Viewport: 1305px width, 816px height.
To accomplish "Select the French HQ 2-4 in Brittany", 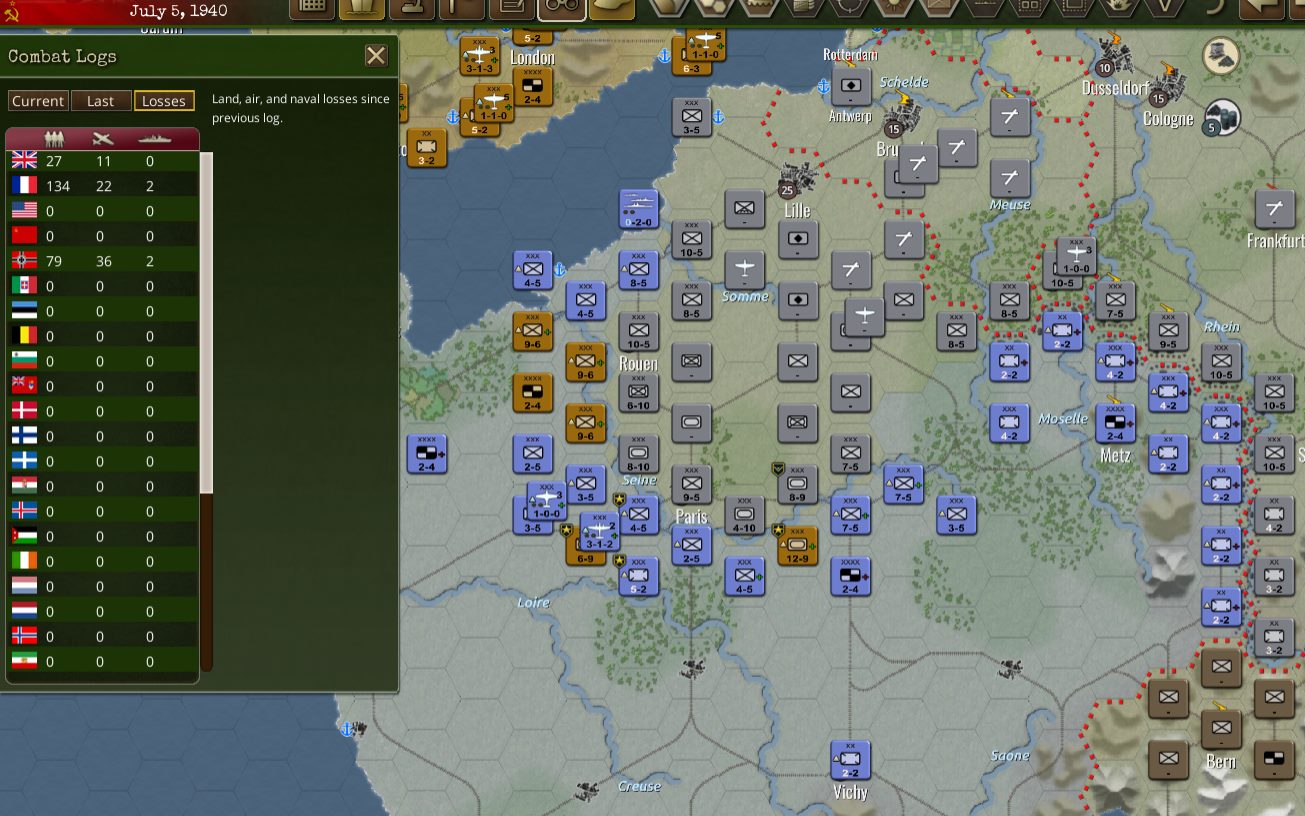I will pos(427,453).
